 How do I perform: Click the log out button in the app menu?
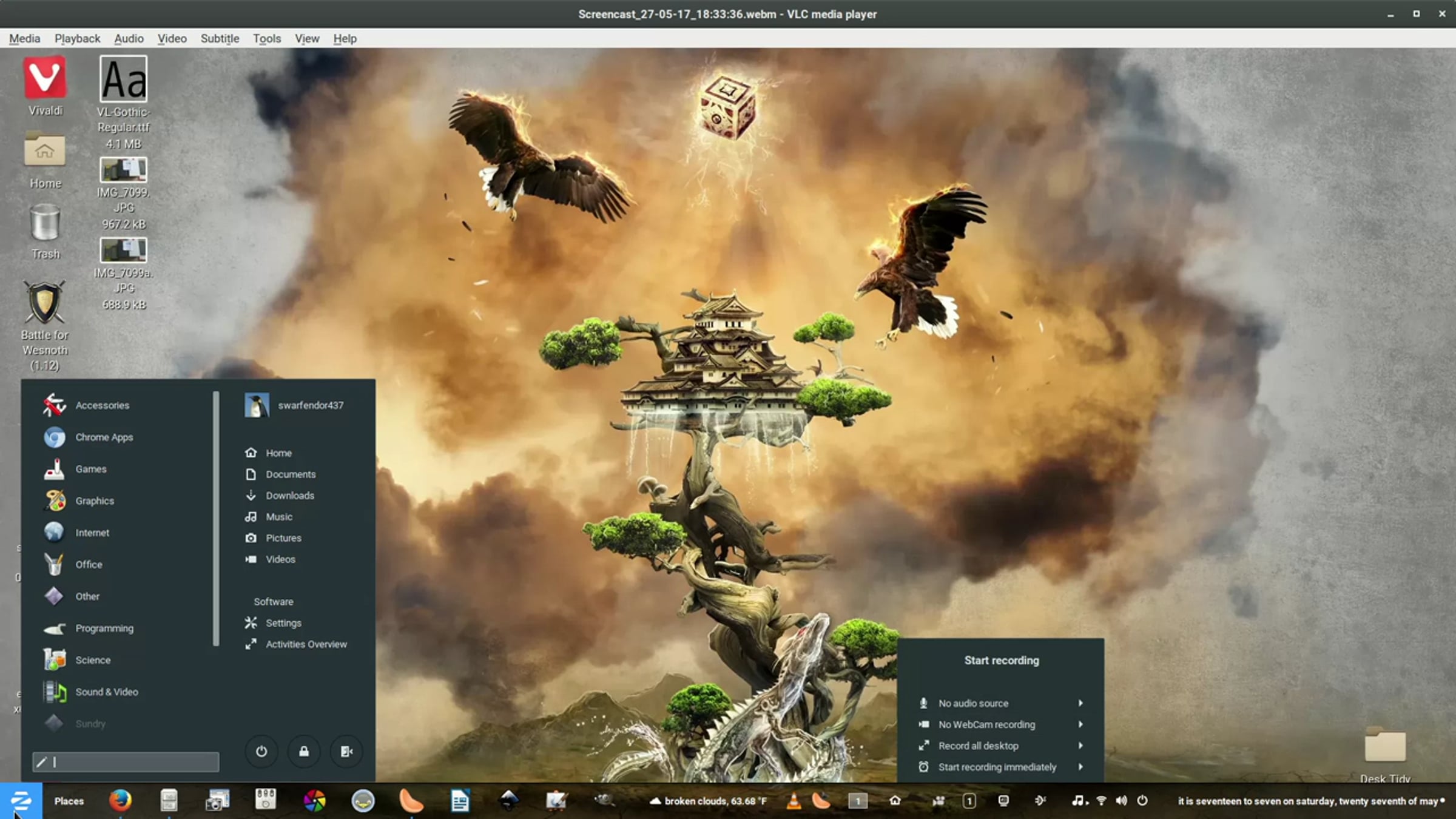346,752
